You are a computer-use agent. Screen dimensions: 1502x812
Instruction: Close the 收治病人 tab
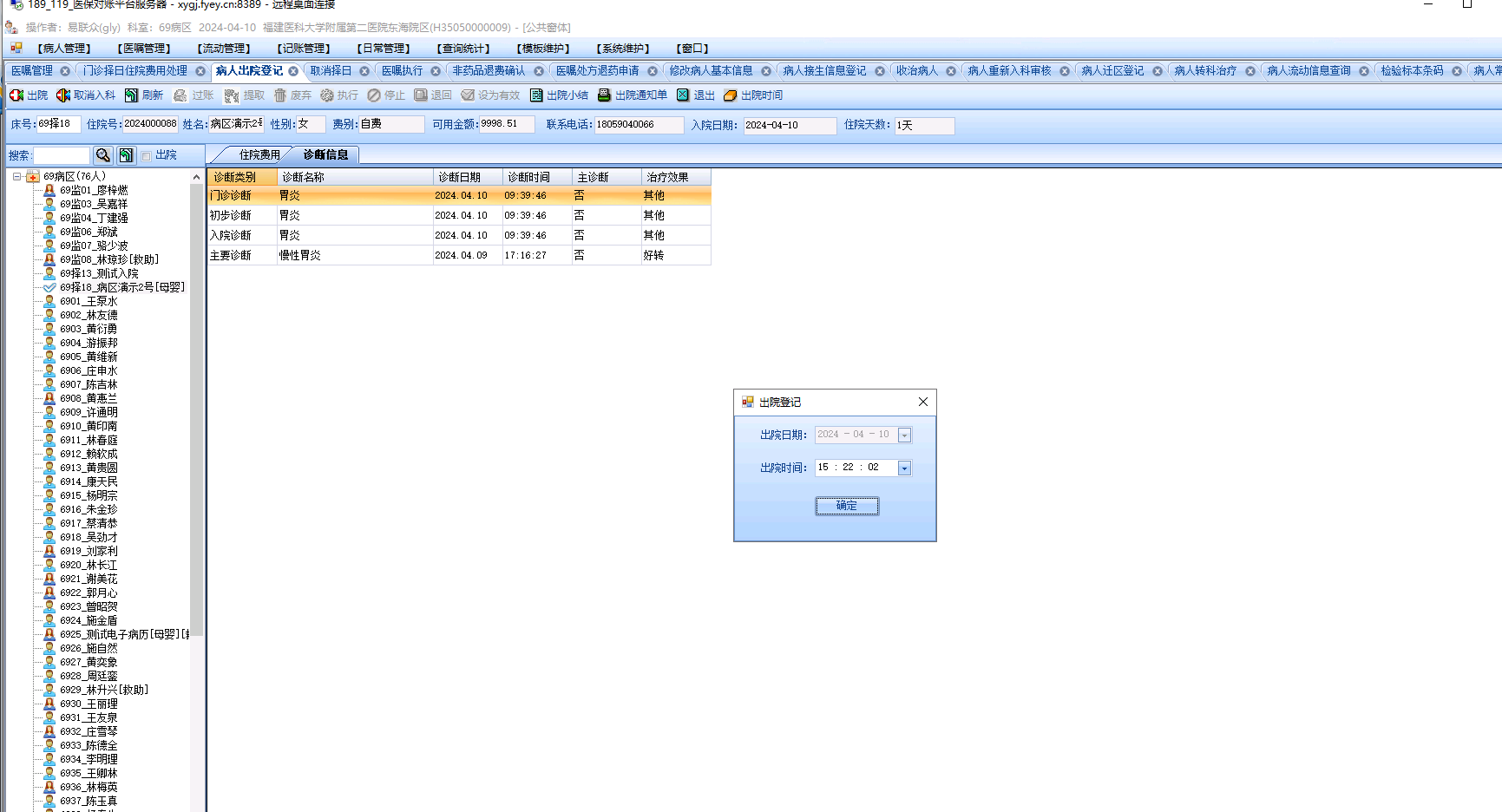coord(951,71)
